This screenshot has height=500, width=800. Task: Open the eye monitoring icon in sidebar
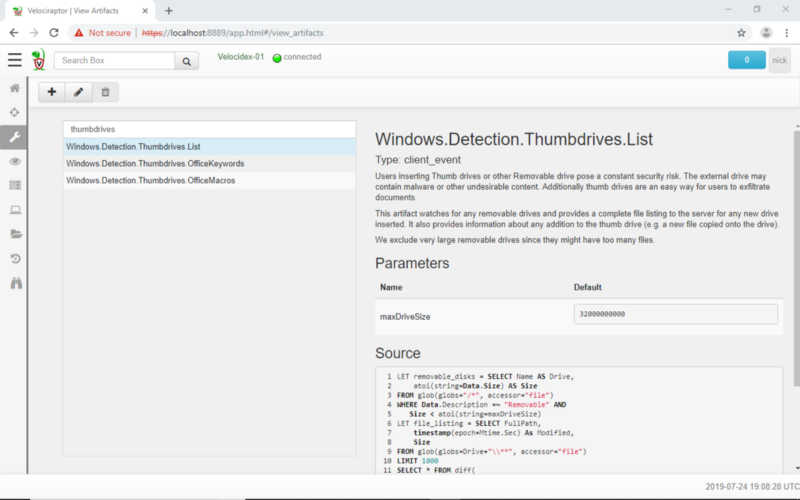tap(14, 161)
